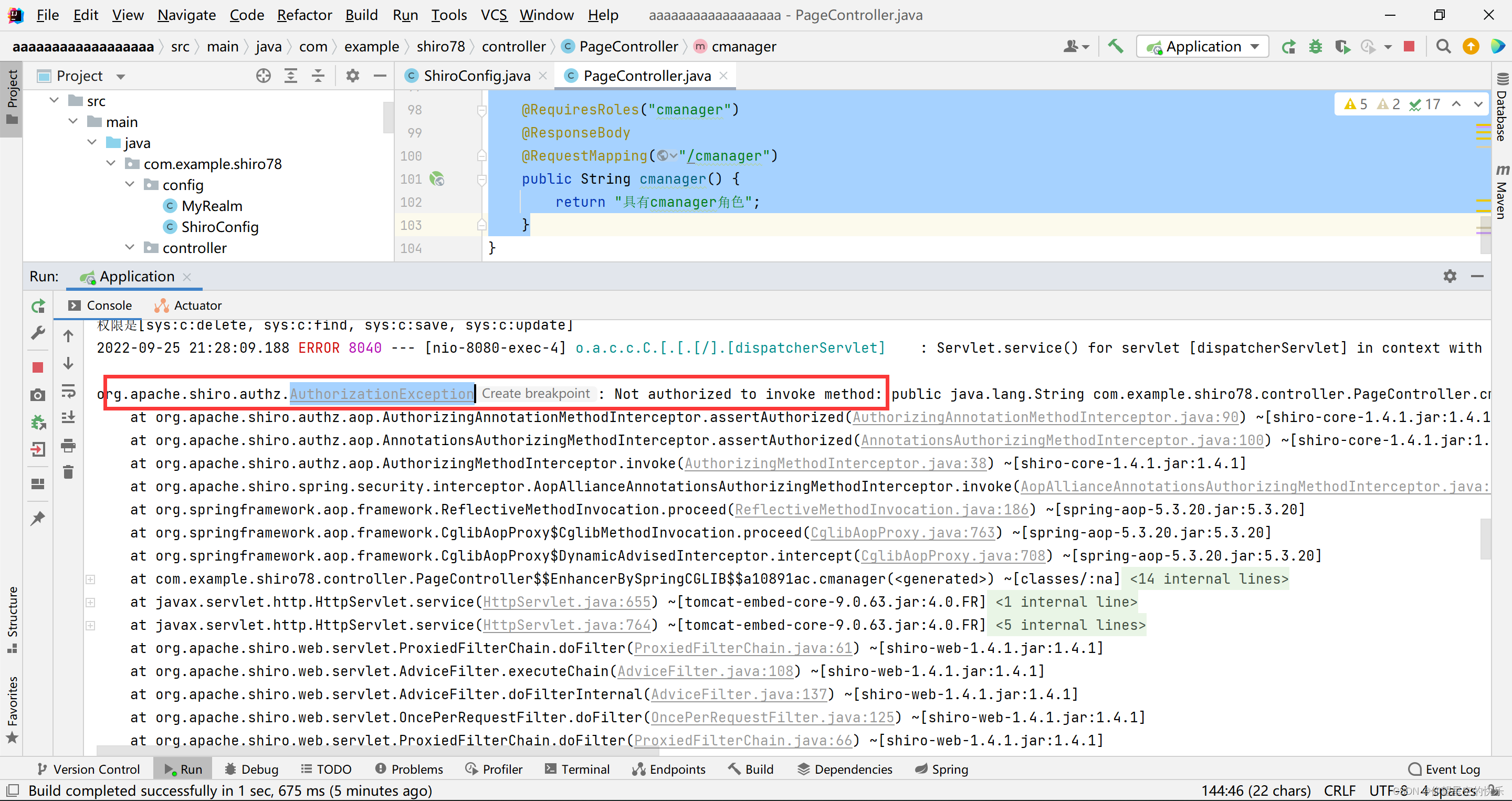Image resolution: width=1512 pixels, height=801 pixels.
Task: Click the HttpServlet.java:655 stack trace link
Action: (x=566, y=602)
